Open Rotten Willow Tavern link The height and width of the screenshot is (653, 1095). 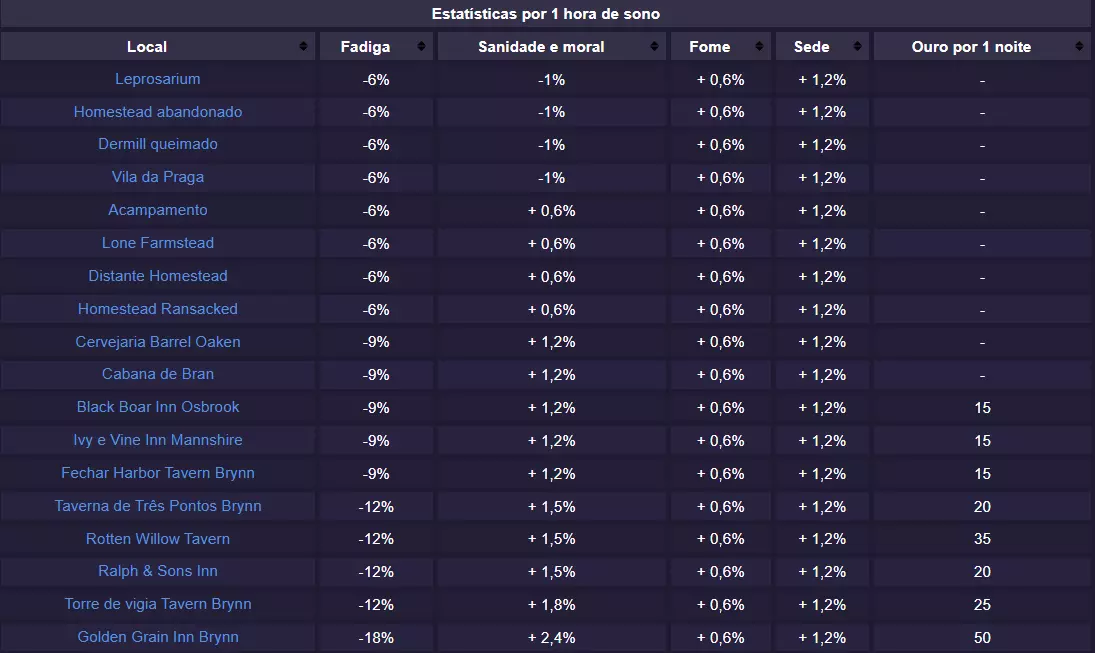coord(158,539)
